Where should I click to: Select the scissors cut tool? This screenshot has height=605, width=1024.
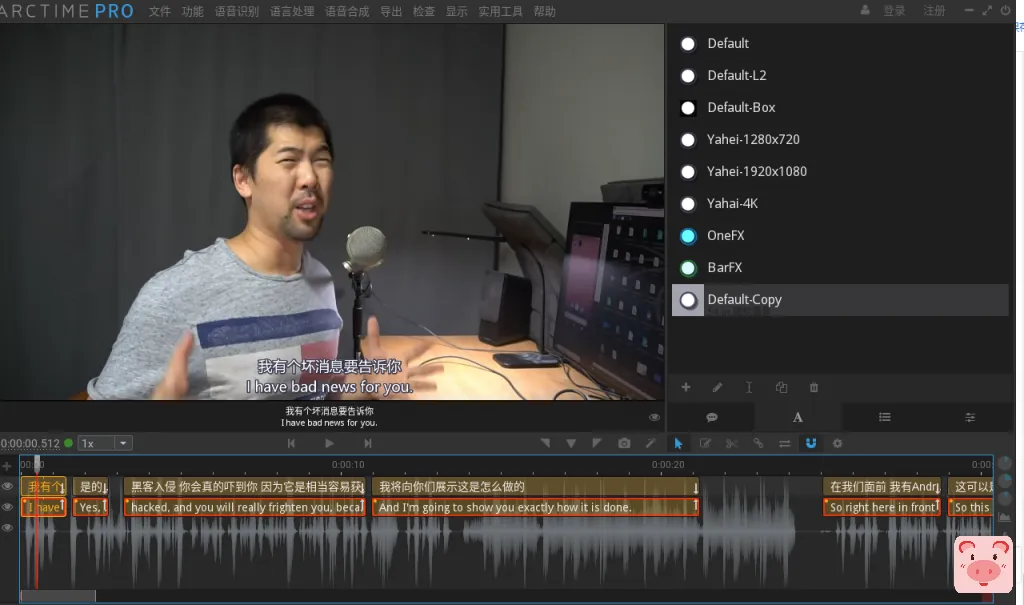coord(731,443)
